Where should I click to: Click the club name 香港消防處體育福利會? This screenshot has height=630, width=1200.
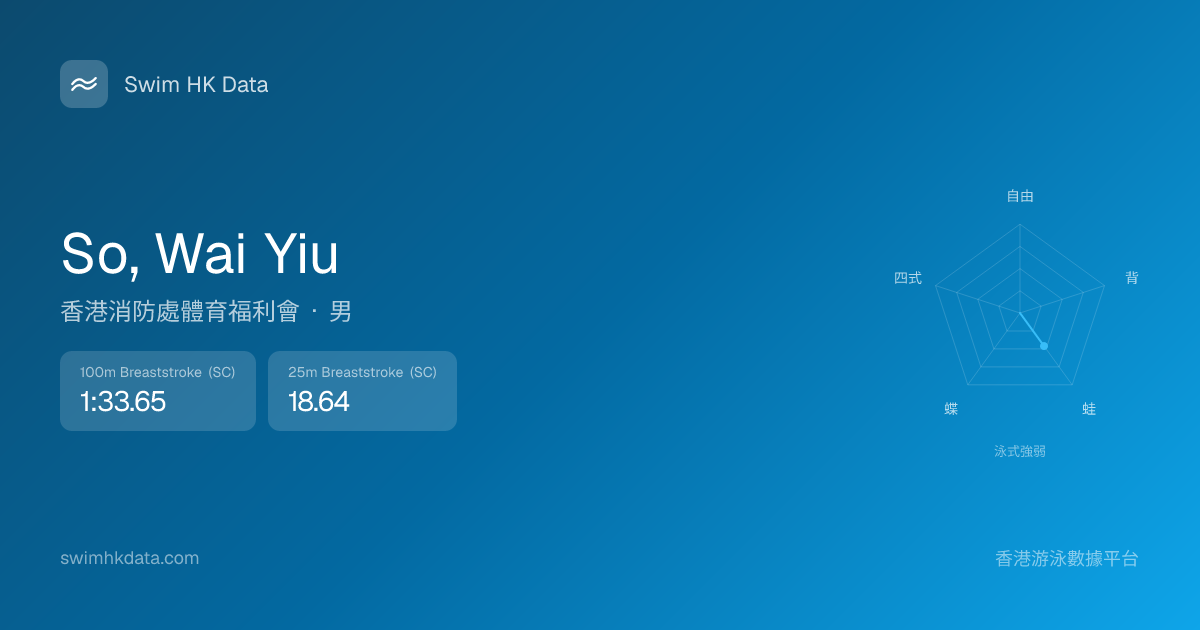(x=180, y=312)
